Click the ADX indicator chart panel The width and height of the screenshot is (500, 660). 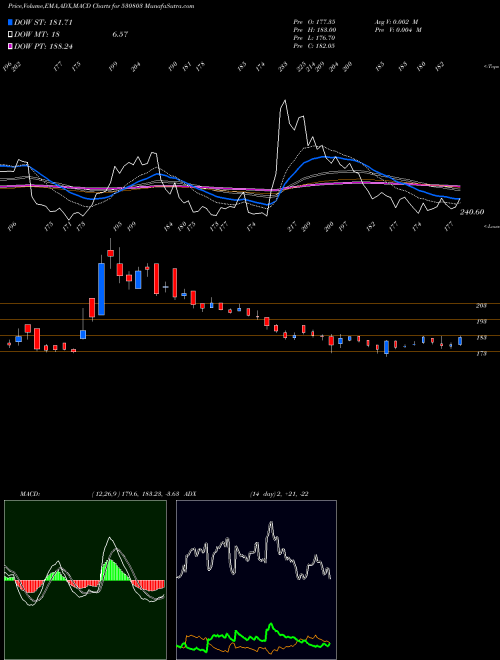256,580
